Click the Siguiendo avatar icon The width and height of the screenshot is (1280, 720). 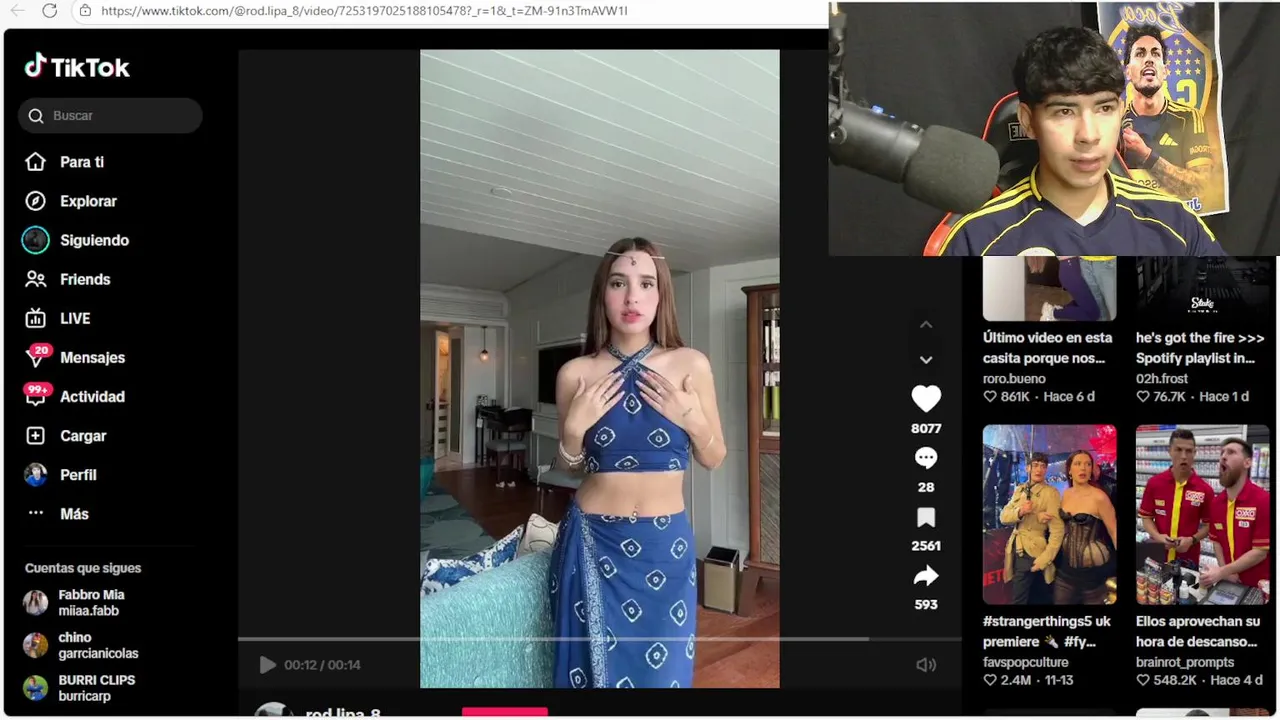pyautogui.click(x=35, y=240)
